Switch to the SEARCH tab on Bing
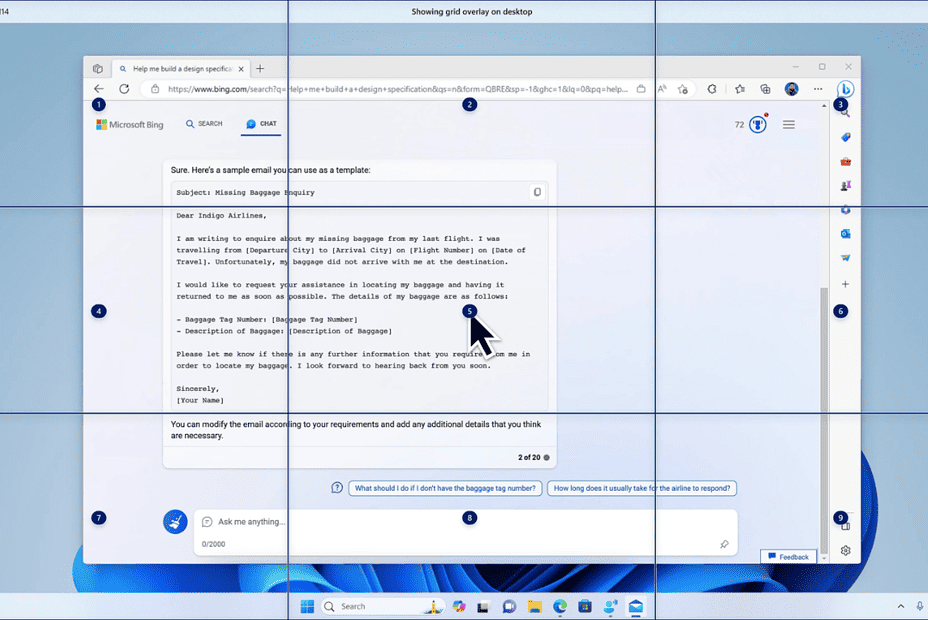The width and height of the screenshot is (928, 620). pyautogui.click(x=205, y=123)
